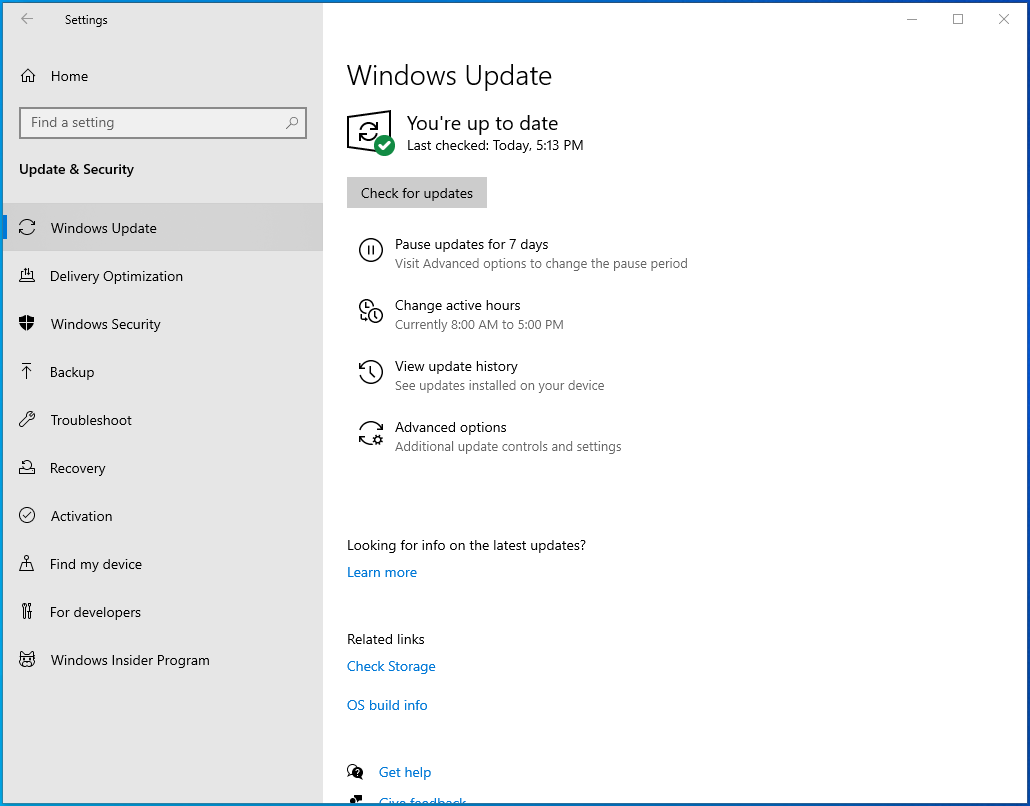Open the OS build info link

tap(387, 705)
